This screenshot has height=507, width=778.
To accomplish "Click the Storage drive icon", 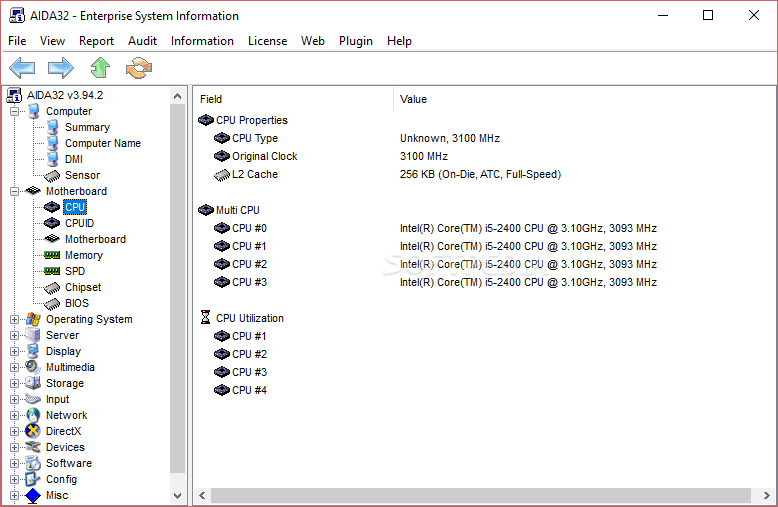I will [x=33, y=383].
